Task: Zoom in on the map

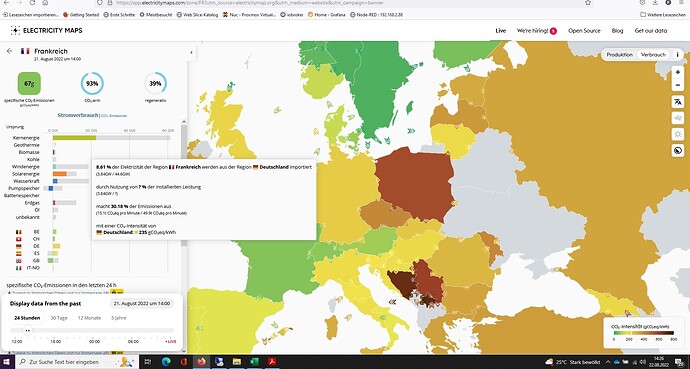Action: click(678, 72)
